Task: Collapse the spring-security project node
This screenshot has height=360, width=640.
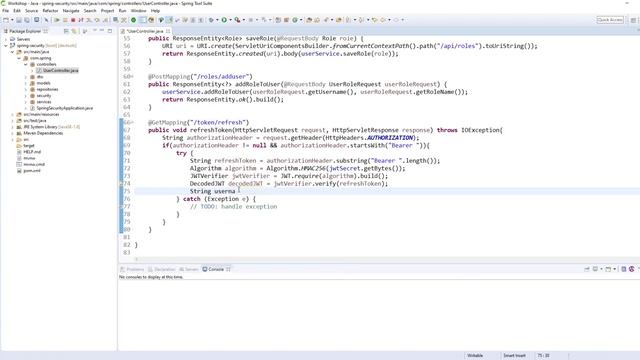Action: point(6,46)
